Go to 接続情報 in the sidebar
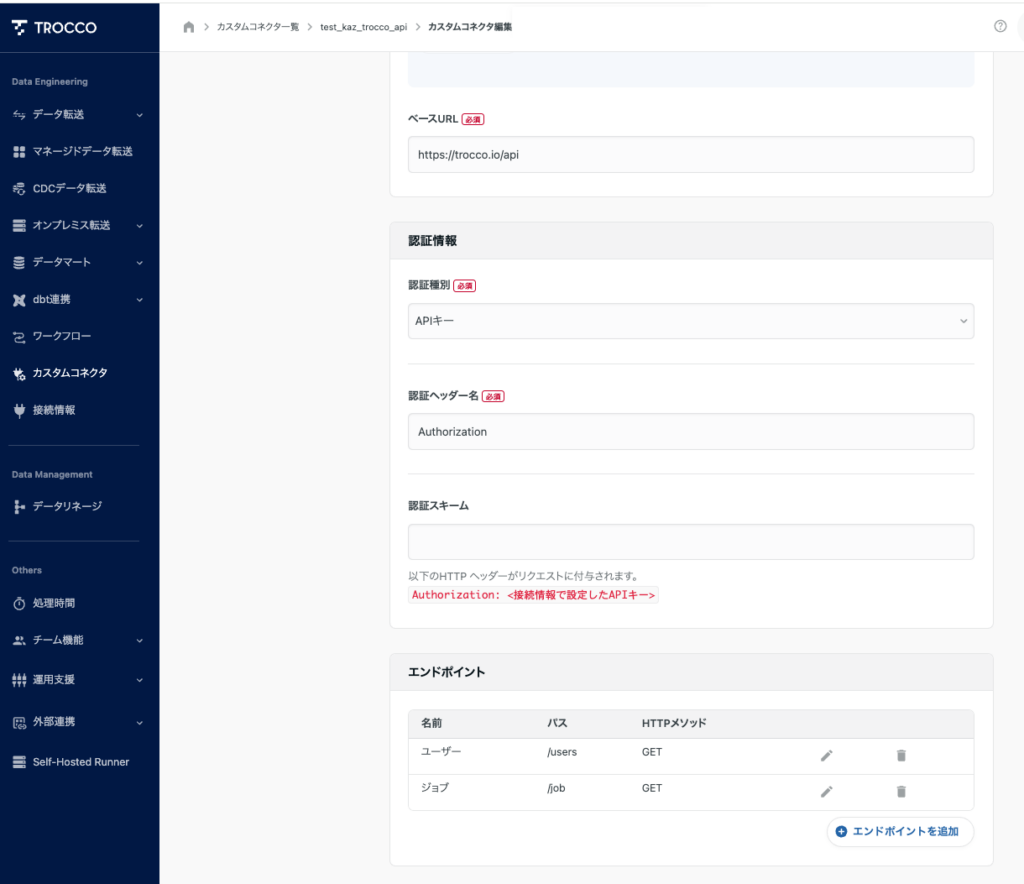The image size is (1024, 884). (53, 410)
